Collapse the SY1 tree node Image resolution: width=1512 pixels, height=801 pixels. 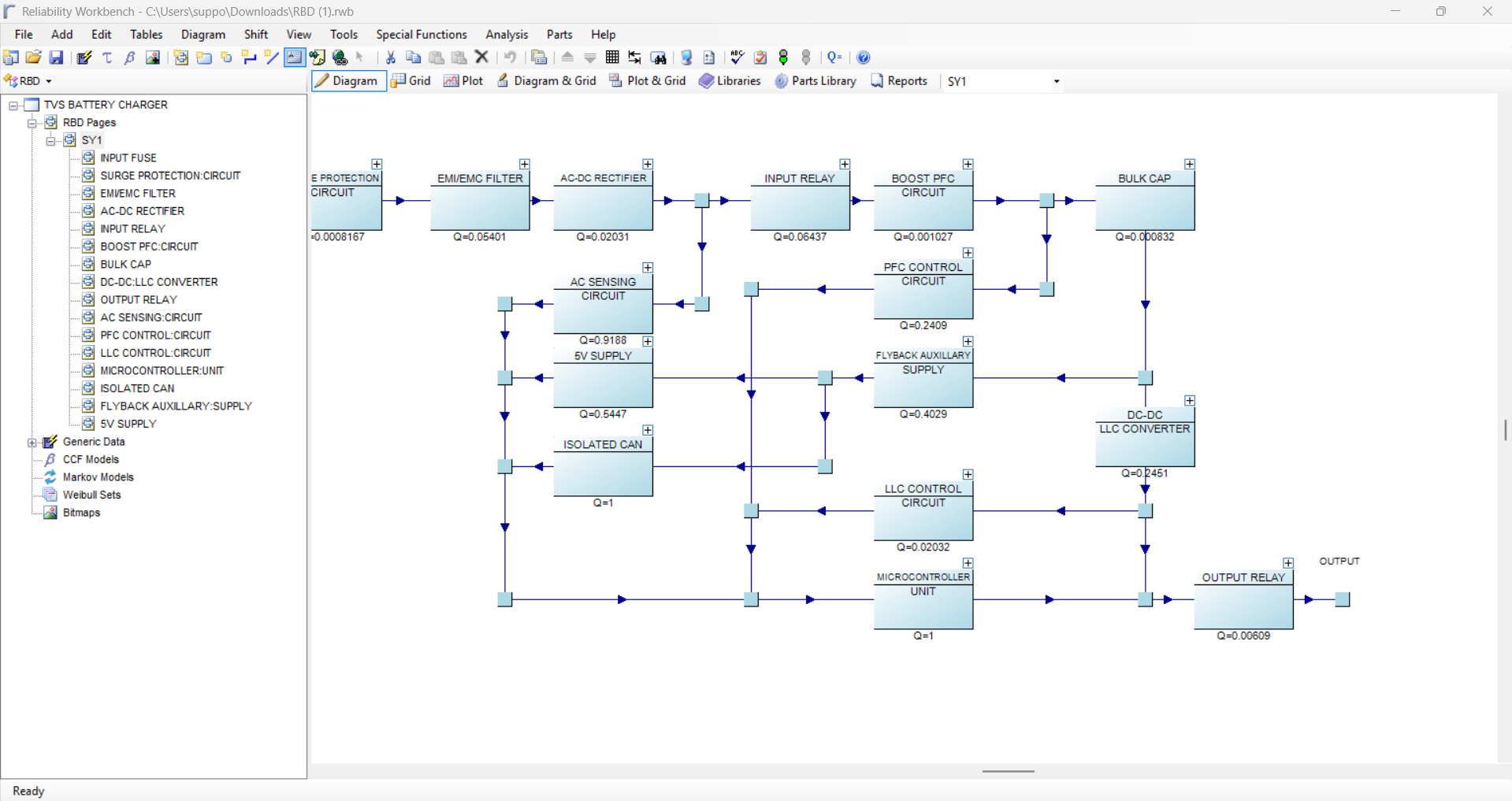coord(51,140)
